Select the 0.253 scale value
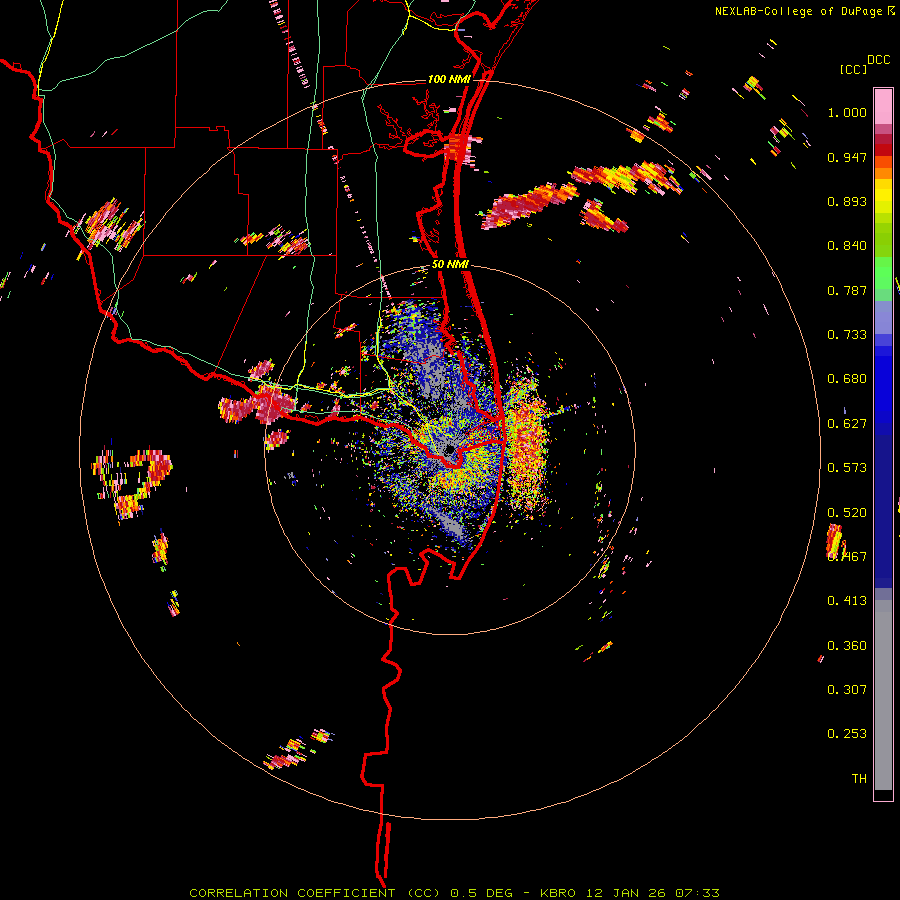The height and width of the screenshot is (900, 900). click(847, 734)
